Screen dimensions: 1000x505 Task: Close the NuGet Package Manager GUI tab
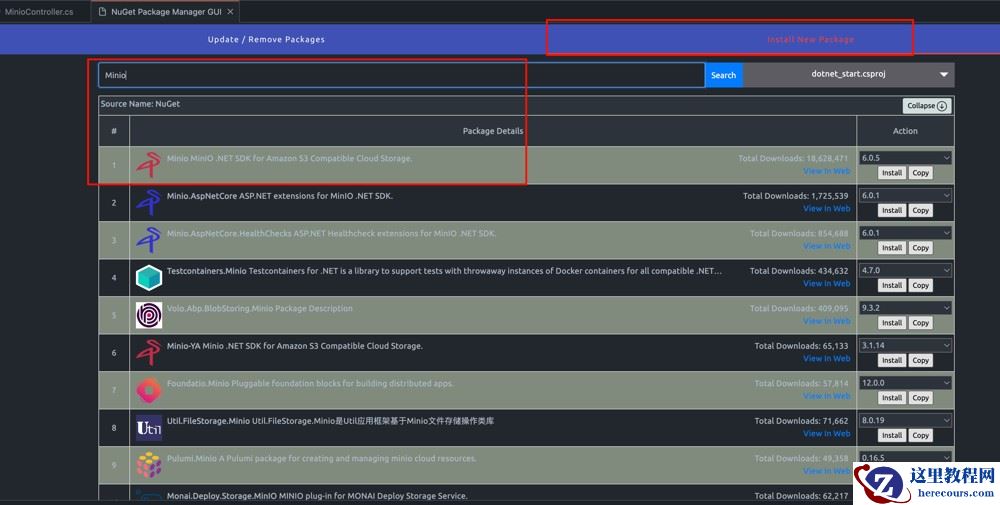230,11
